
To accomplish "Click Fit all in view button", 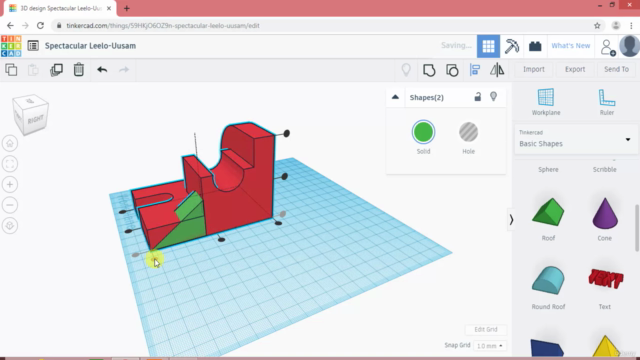I will 10,164.
